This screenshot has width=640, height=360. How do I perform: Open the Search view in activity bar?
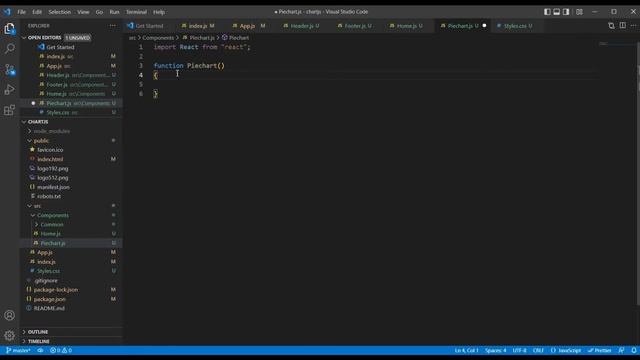click(x=9, y=49)
